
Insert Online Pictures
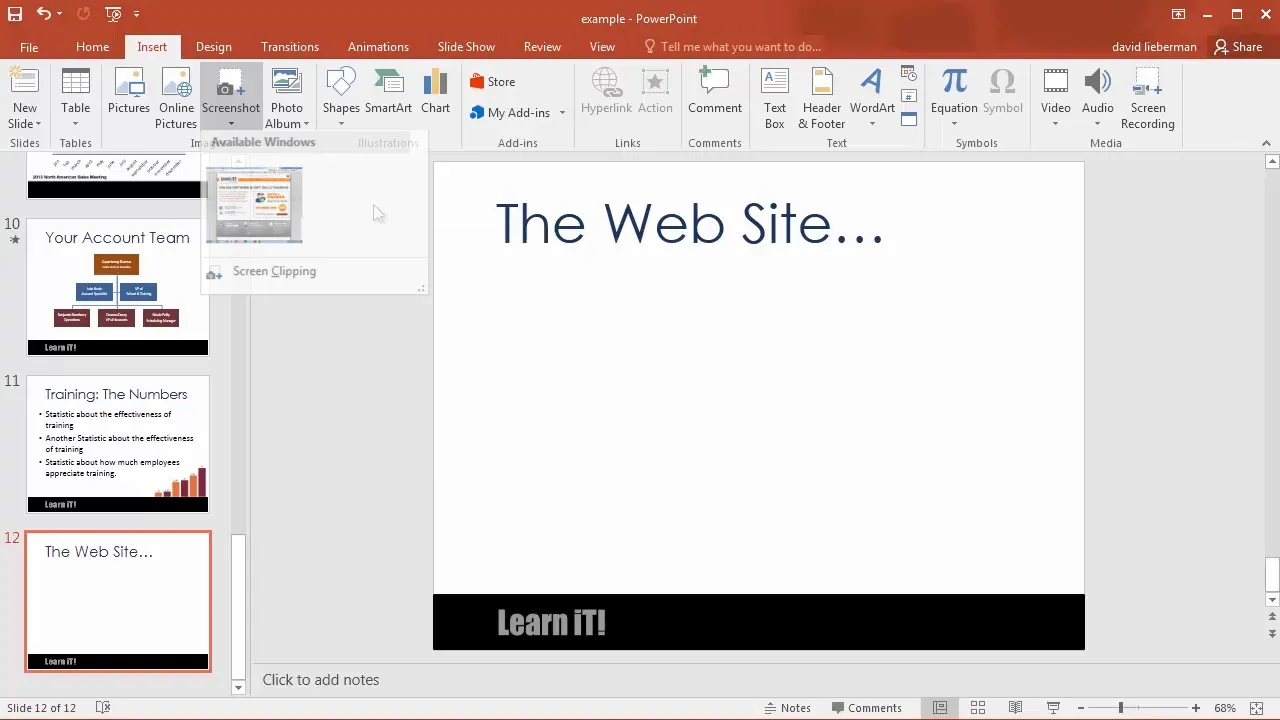tap(176, 98)
